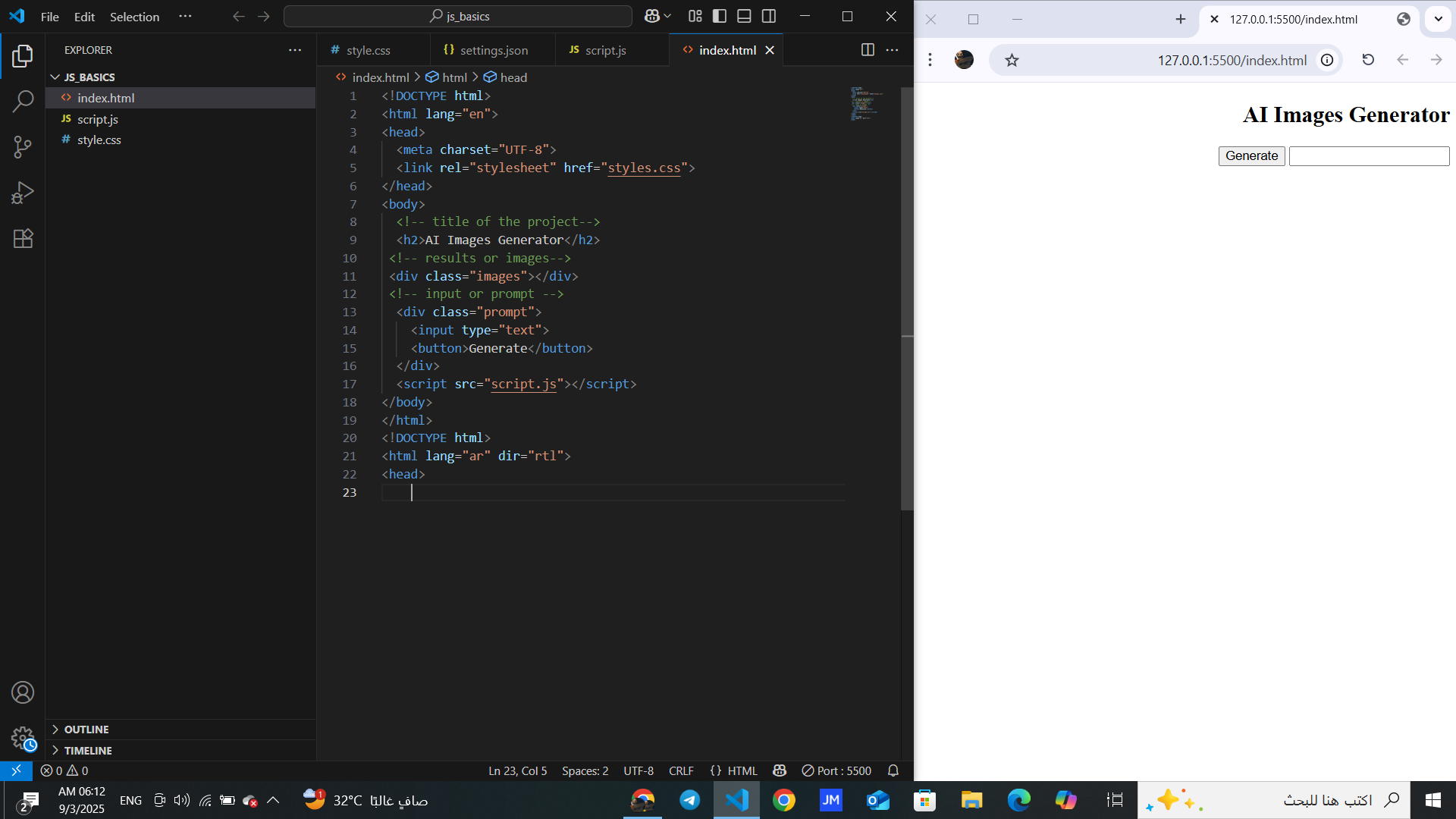The height and width of the screenshot is (819, 1456).
Task: Click the browser address bar URL
Action: [x=1232, y=60]
